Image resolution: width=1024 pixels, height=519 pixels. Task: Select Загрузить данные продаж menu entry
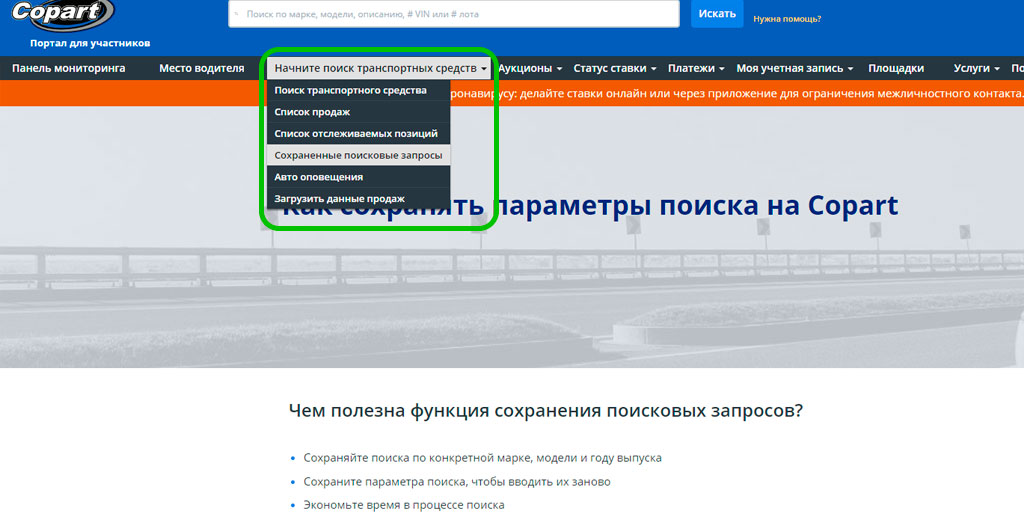point(359,198)
